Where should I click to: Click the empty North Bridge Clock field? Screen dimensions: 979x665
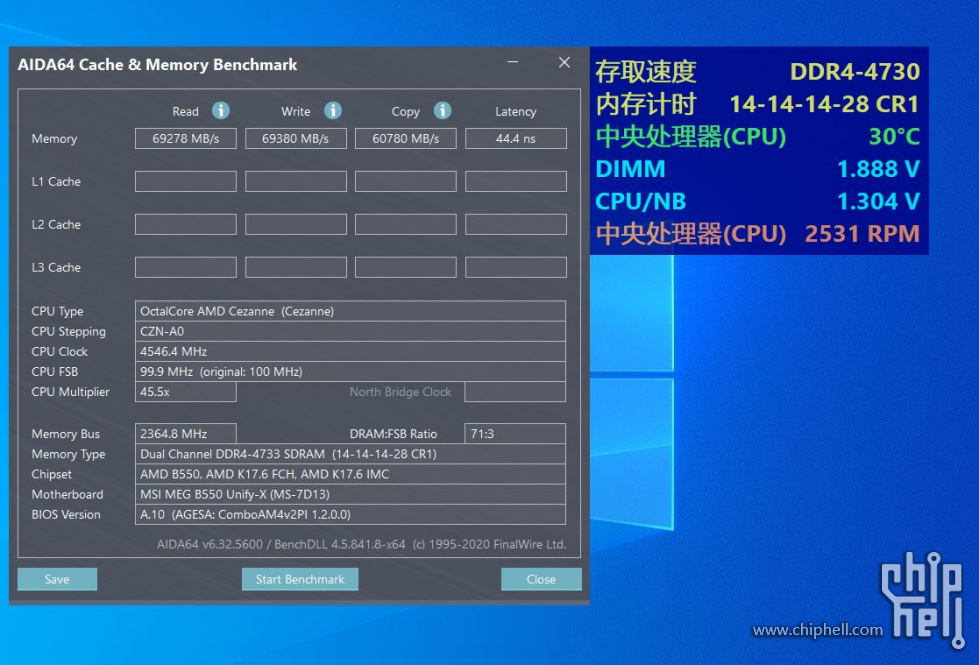click(x=515, y=392)
